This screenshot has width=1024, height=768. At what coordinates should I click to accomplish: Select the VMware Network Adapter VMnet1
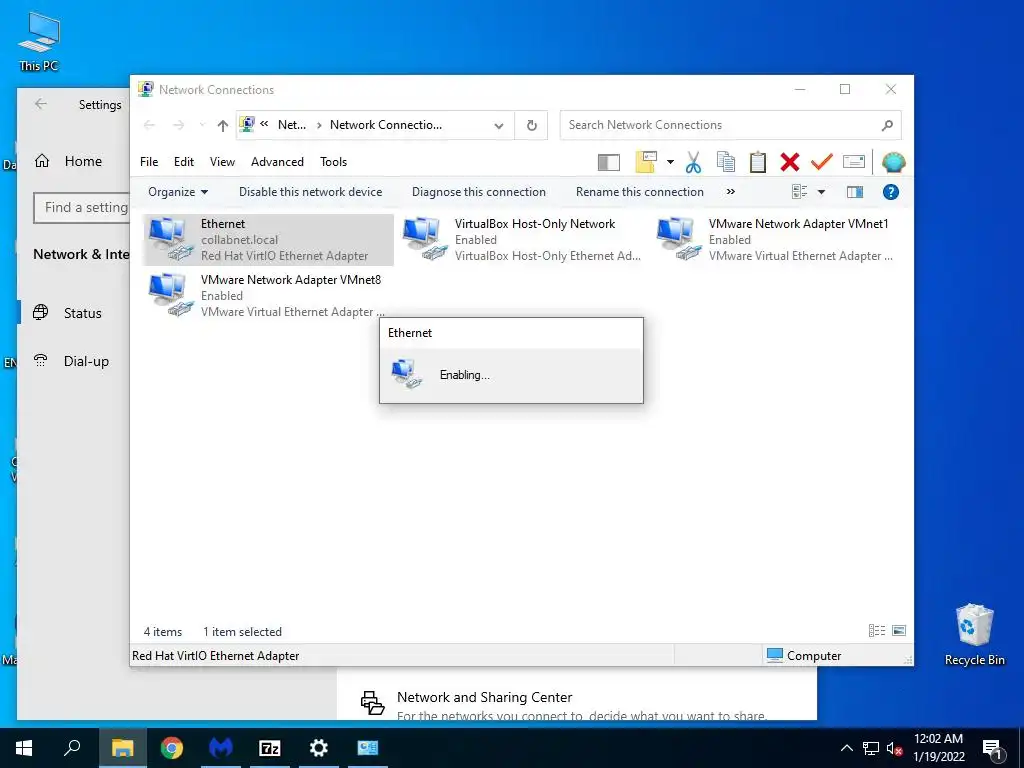(x=776, y=240)
